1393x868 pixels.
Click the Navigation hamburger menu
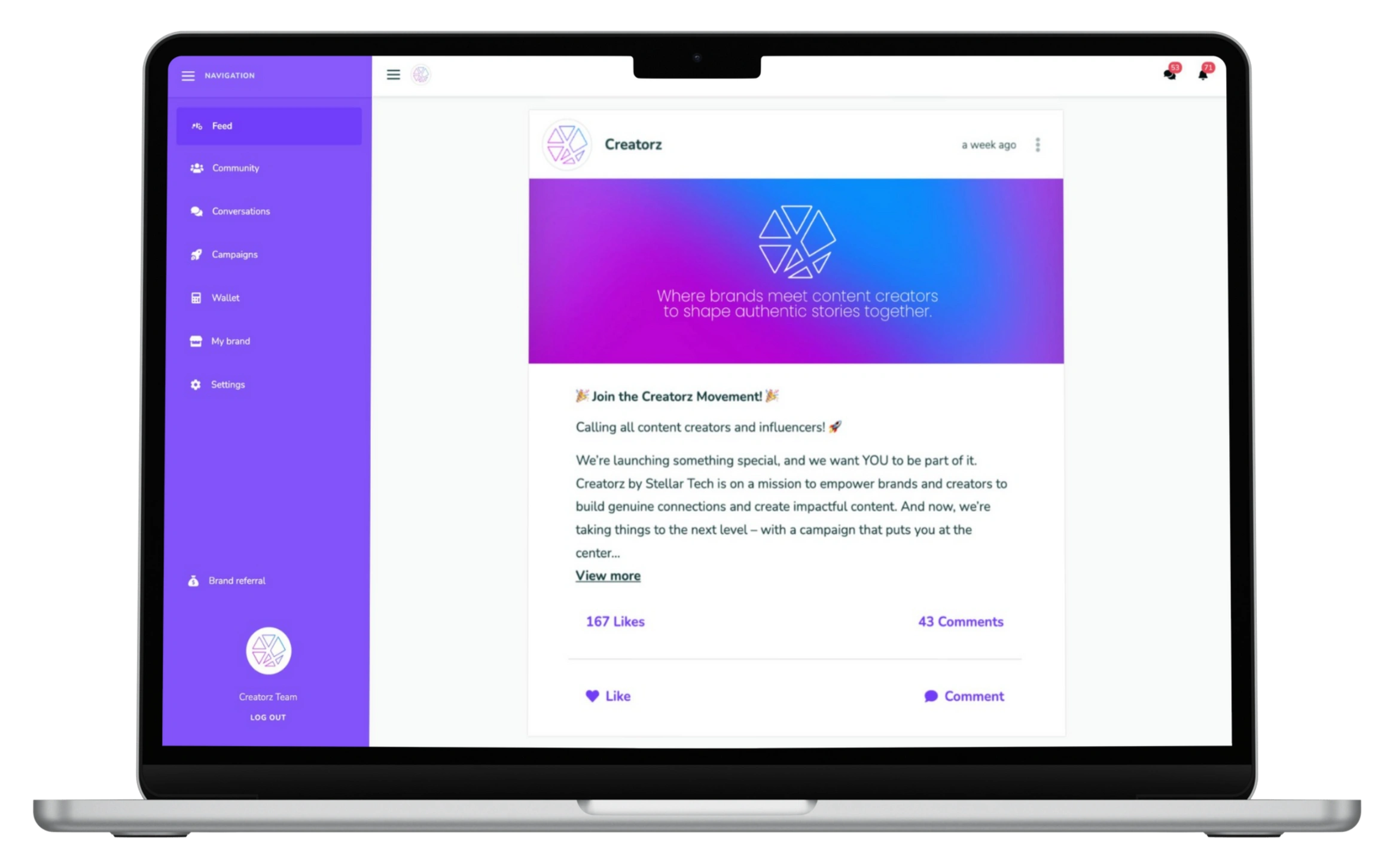[x=191, y=75]
